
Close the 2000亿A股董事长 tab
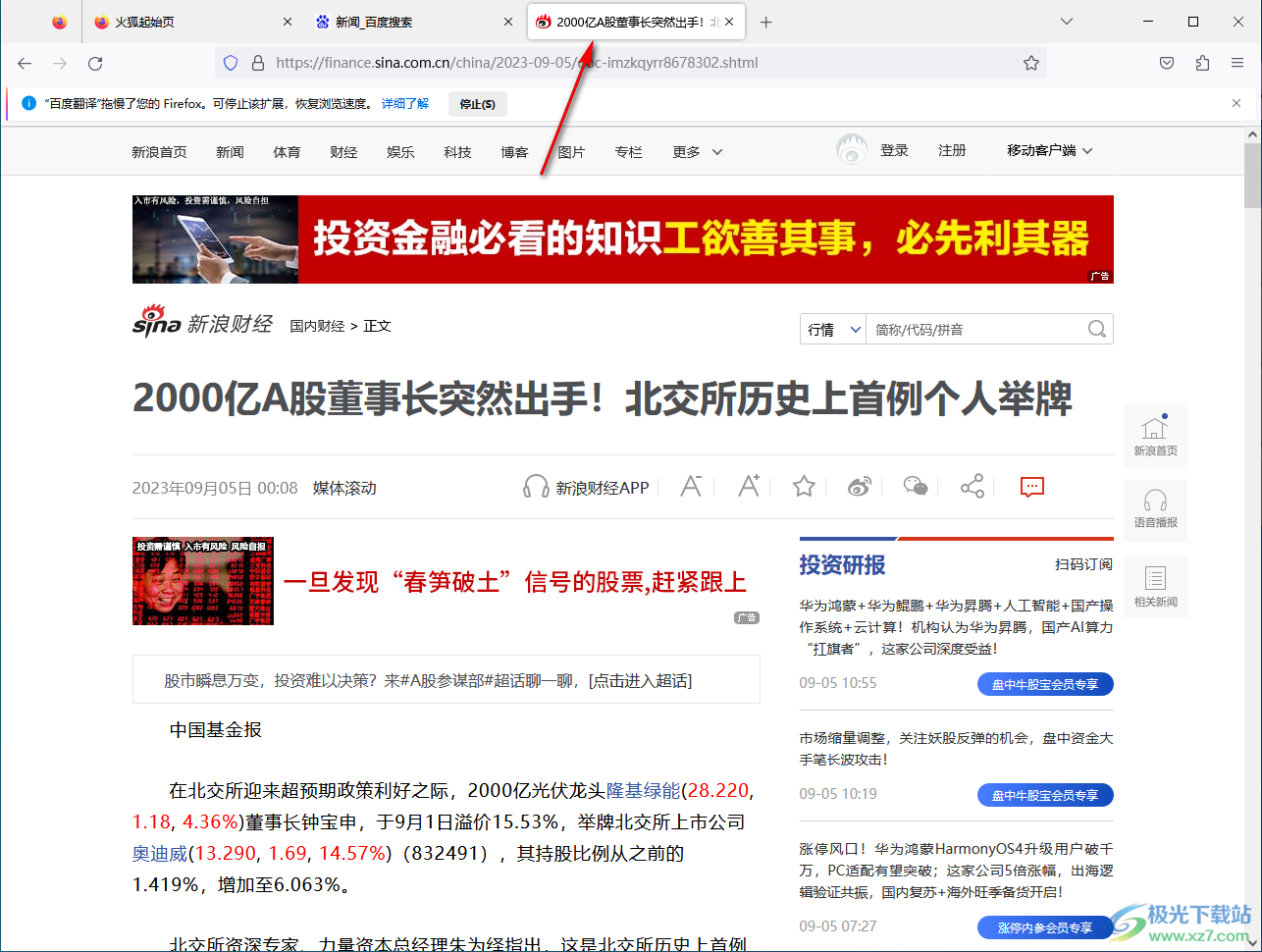click(729, 22)
